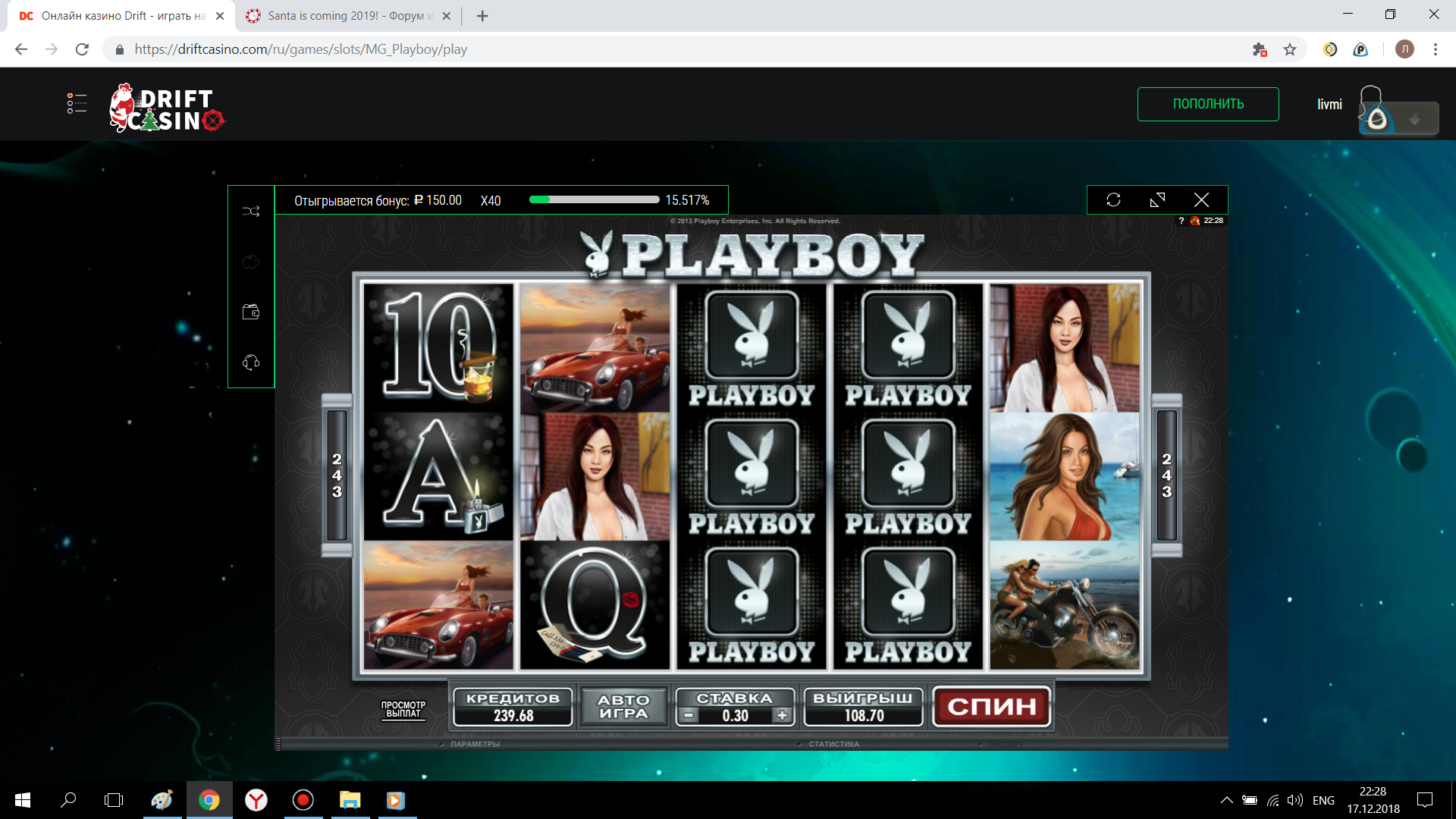Screen dimensions: 1456x819
Task: Open support headset icon in sidebar
Action: coord(251,362)
